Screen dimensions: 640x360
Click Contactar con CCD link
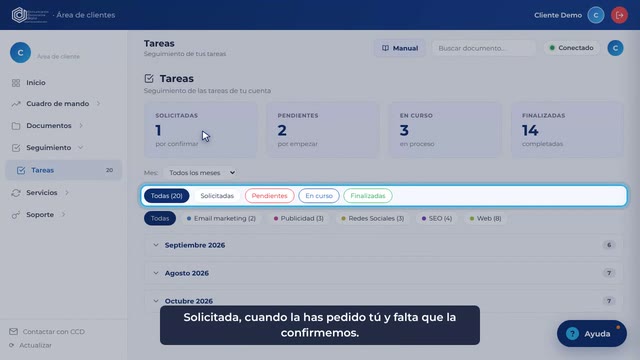click(53, 332)
